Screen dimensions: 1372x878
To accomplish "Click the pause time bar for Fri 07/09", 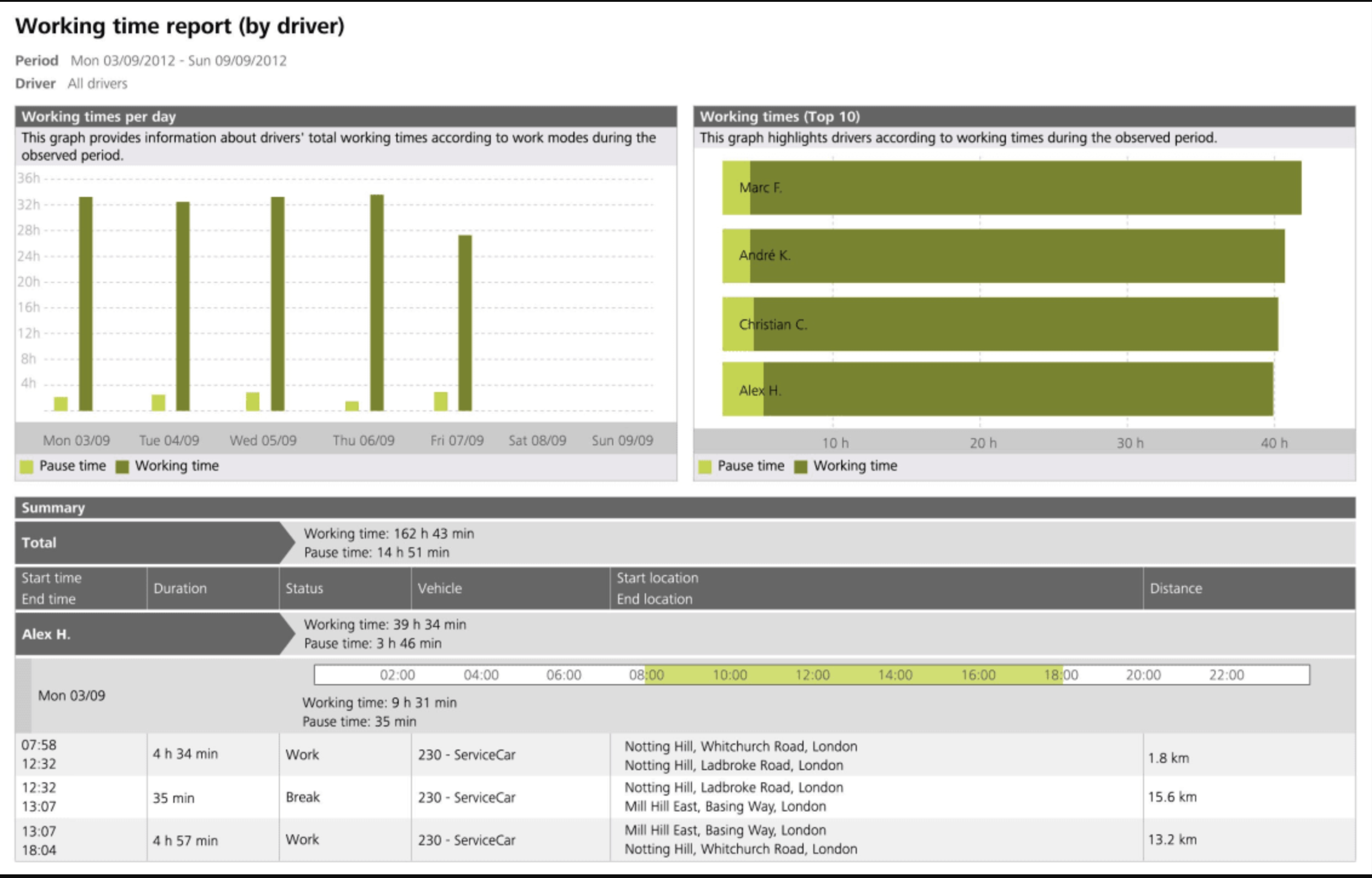I will [x=441, y=400].
